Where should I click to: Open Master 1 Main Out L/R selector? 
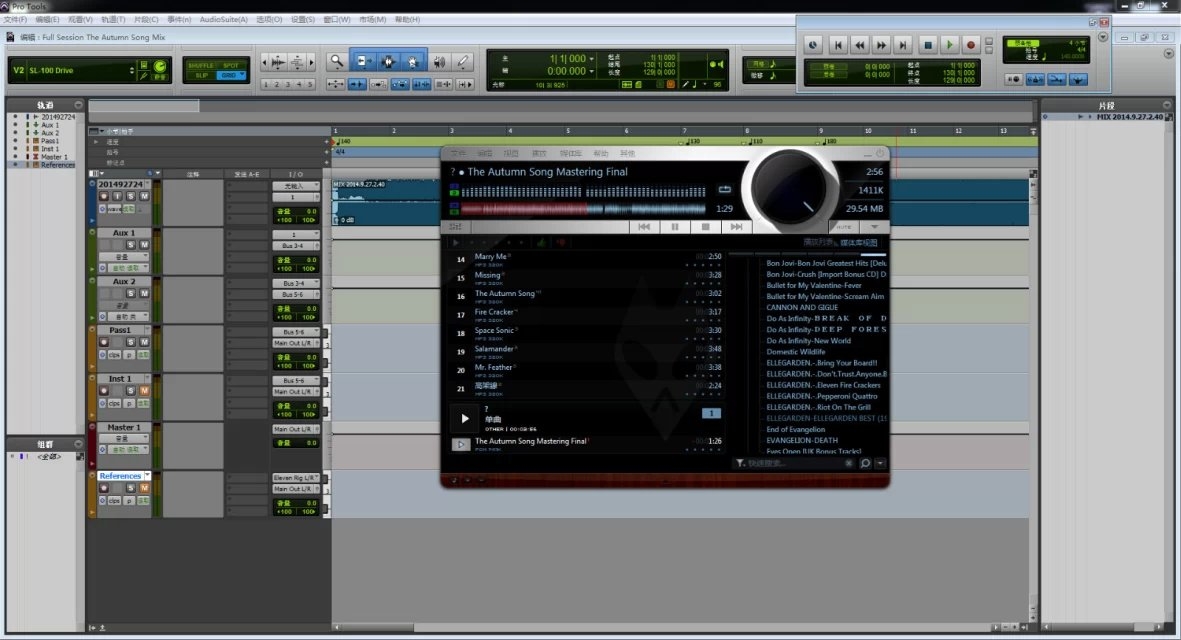pyautogui.click(x=295, y=429)
